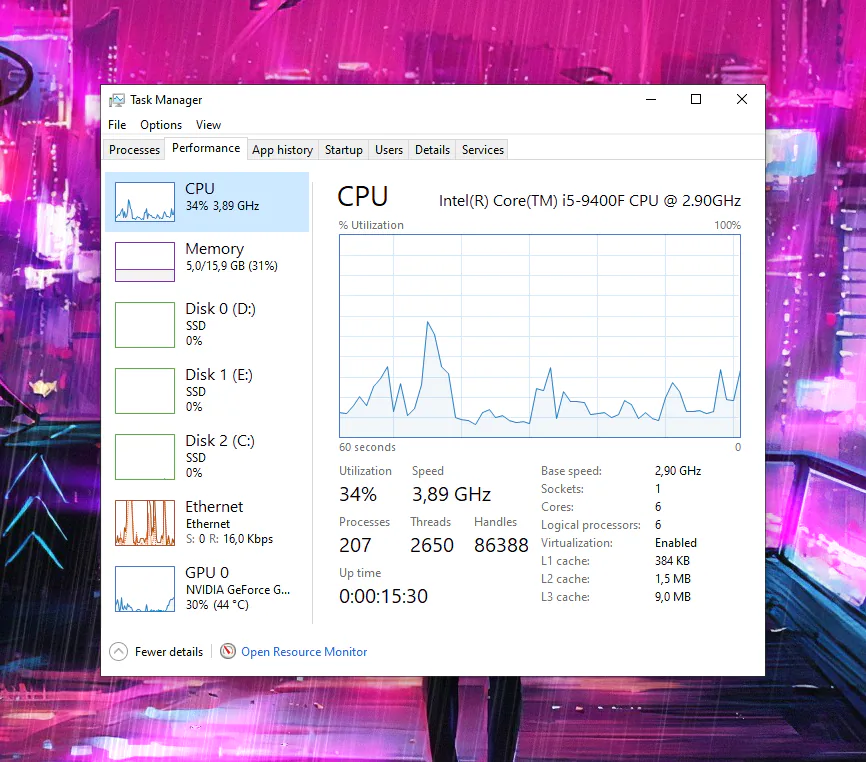The width and height of the screenshot is (866, 762).
Task: Select Disk 2 (C:) graph thumbnail
Action: point(145,457)
